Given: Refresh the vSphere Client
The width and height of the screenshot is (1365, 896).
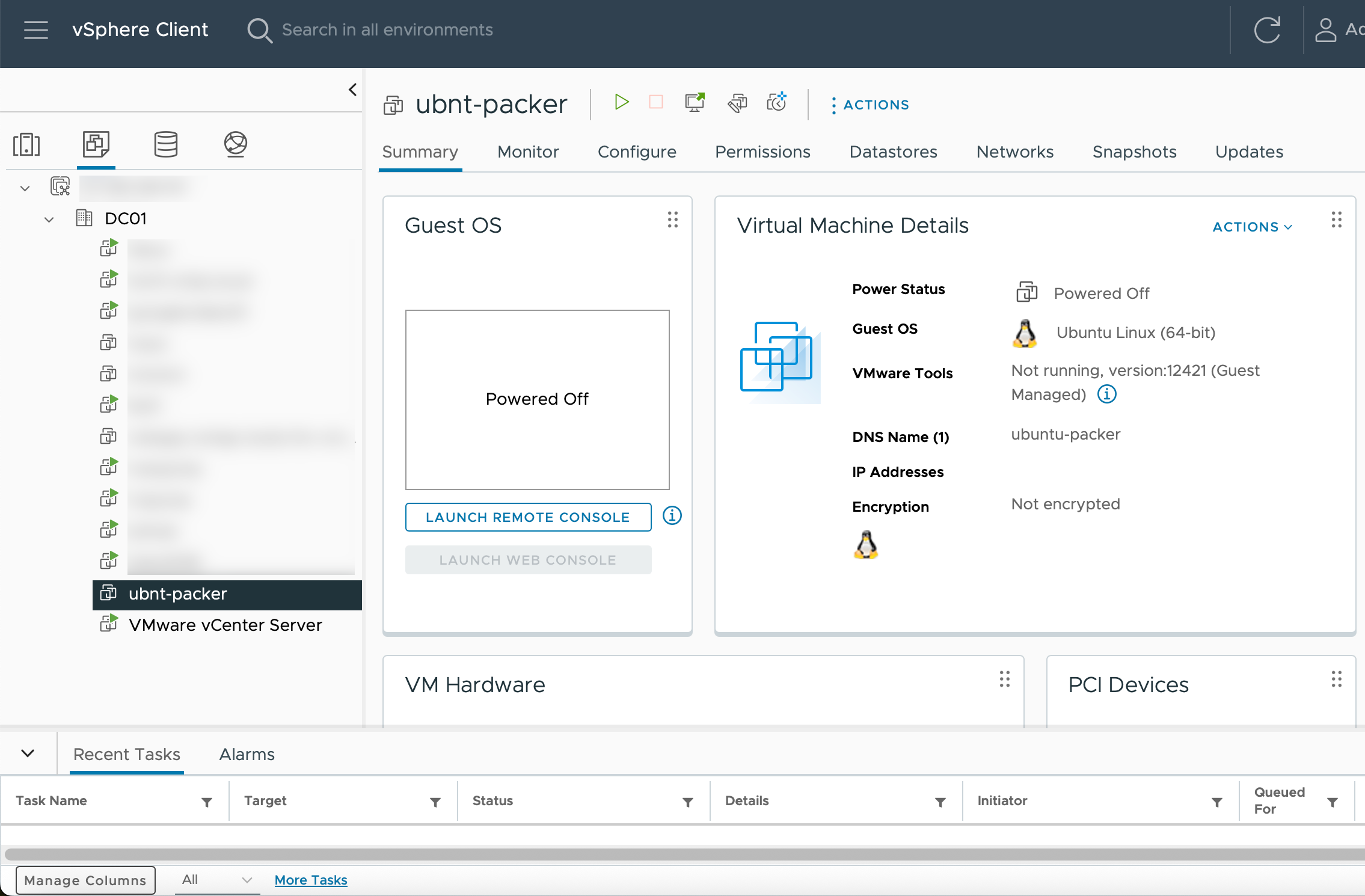Looking at the screenshot, I should click(1268, 30).
